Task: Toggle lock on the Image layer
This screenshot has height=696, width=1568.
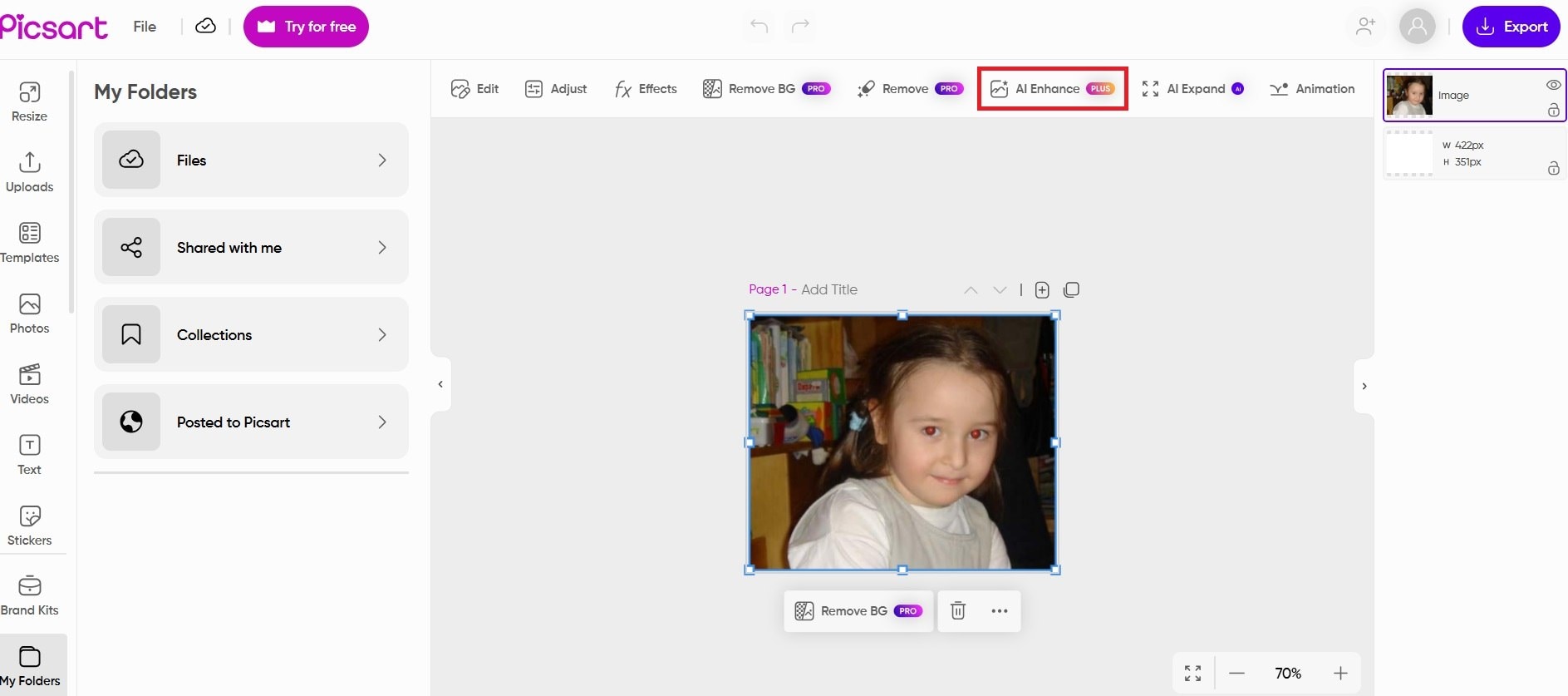Action: tap(1553, 110)
